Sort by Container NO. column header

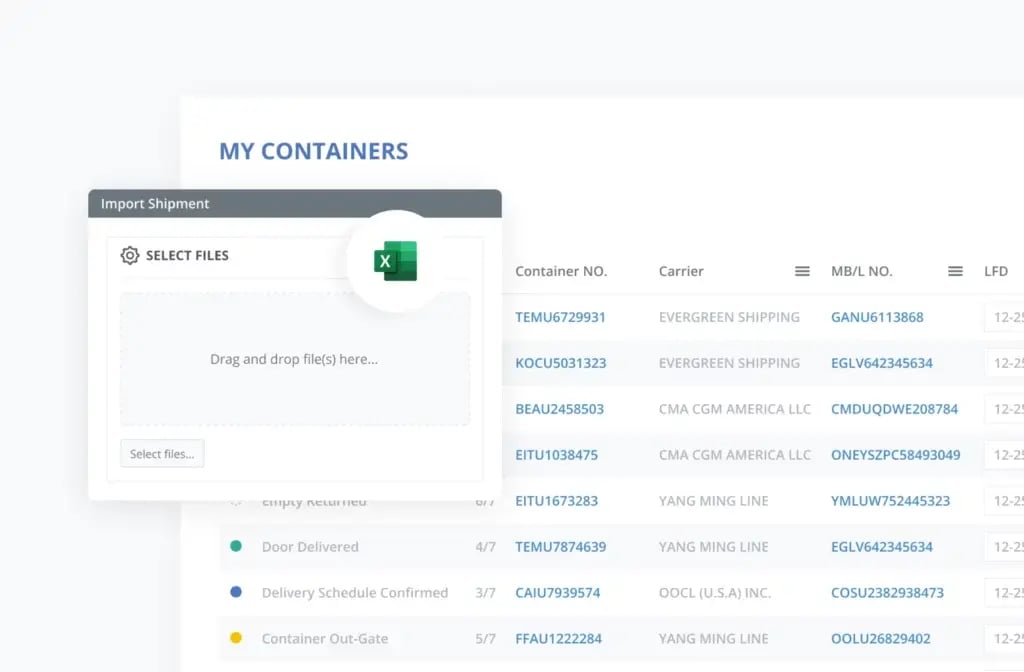[x=561, y=271]
